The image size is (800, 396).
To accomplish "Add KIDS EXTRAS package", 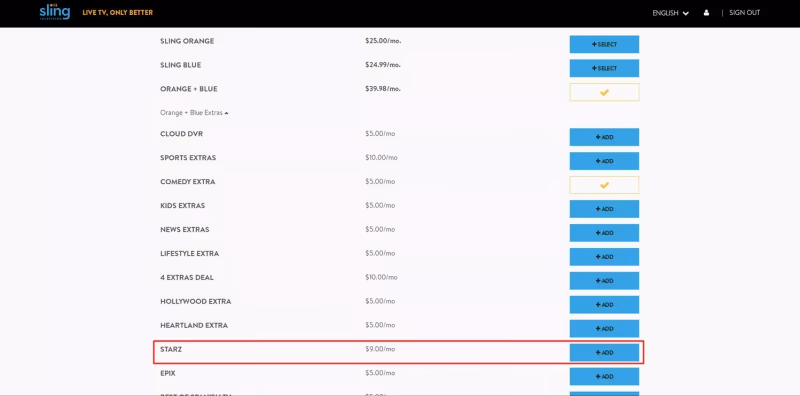I will 604,209.
